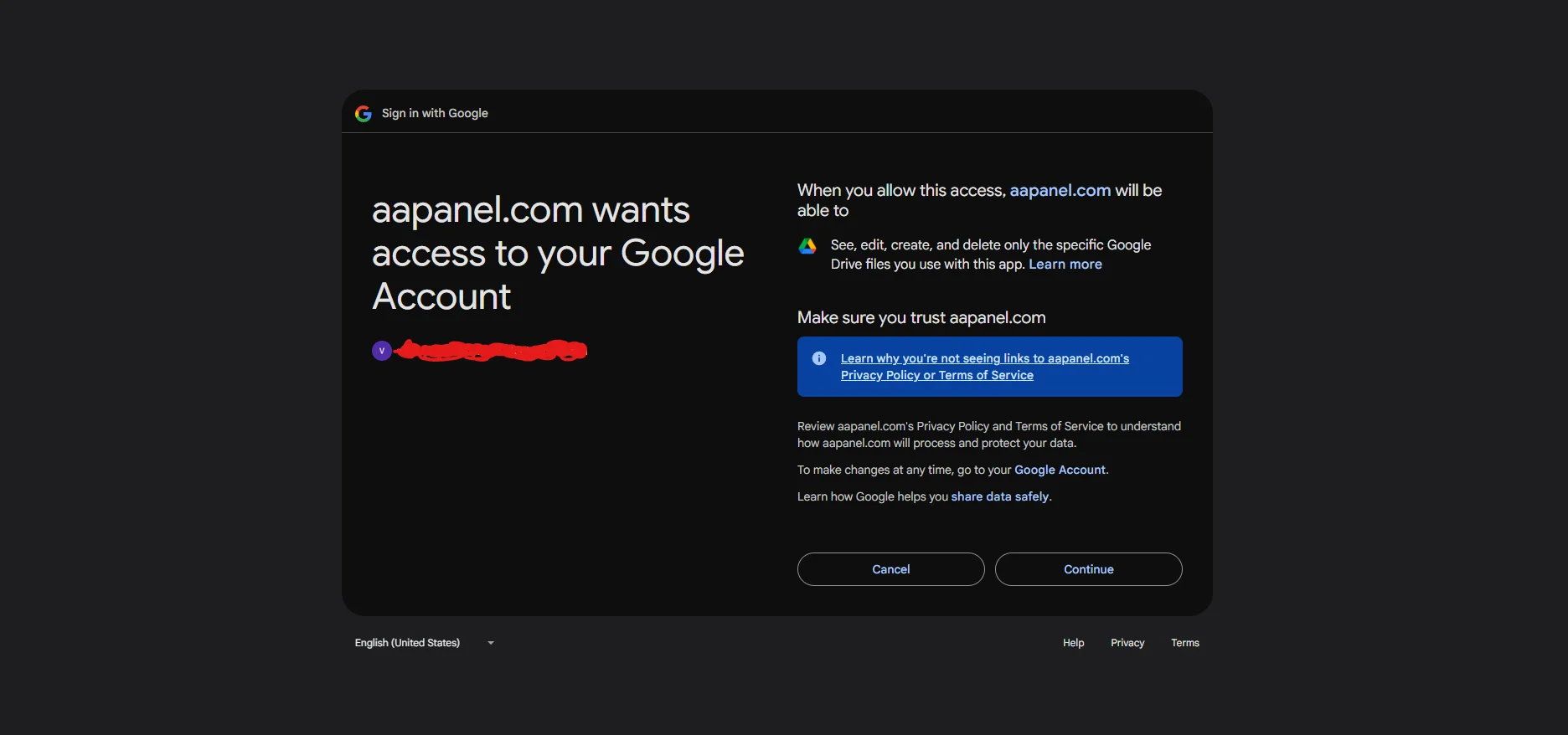Screen dimensions: 1568x735
Task: Open the English (United States) language selector
Action: pos(408,643)
